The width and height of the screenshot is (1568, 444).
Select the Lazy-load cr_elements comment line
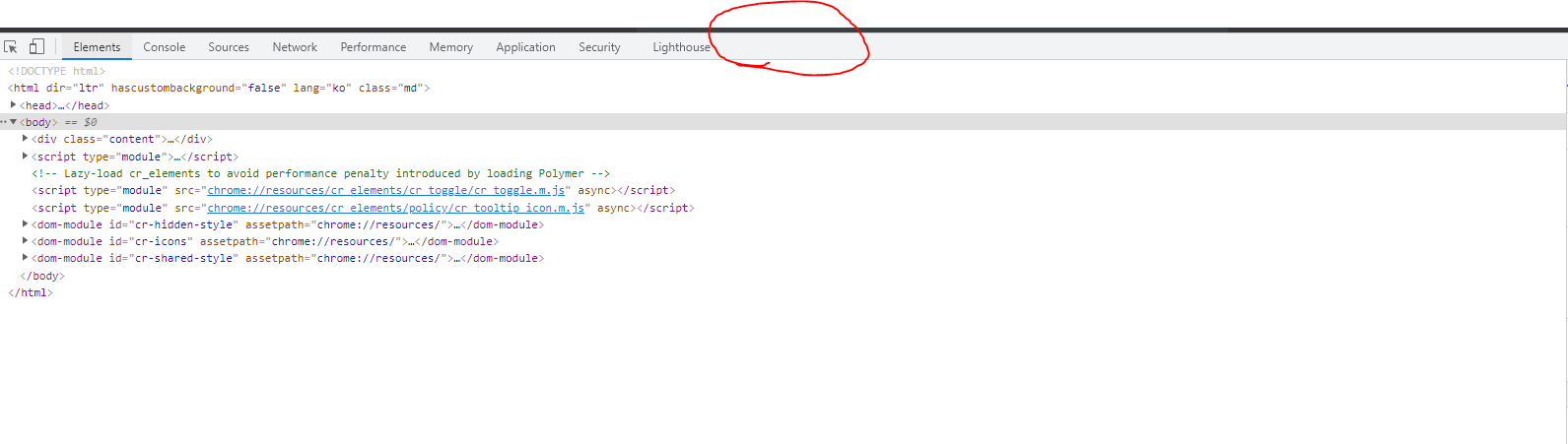(321, 173)
